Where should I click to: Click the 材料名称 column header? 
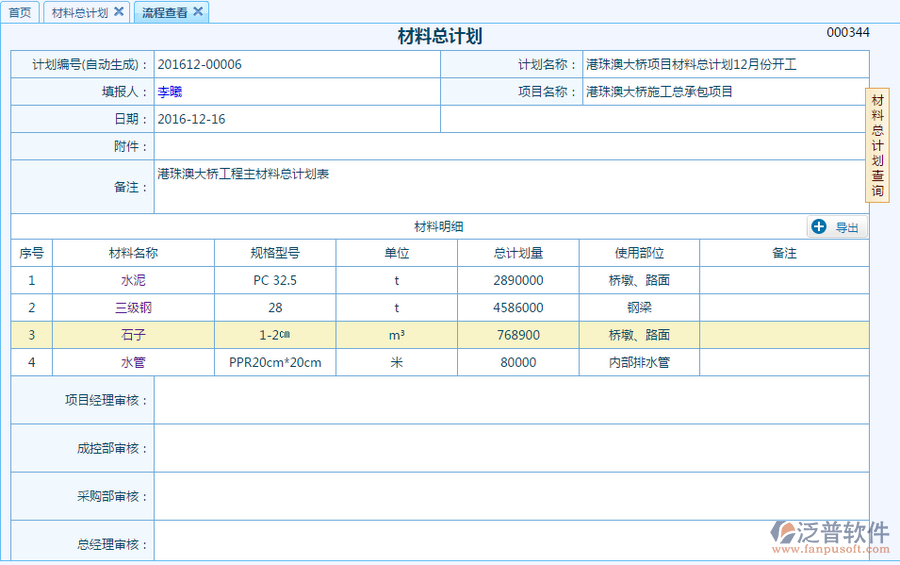point(133,253)
